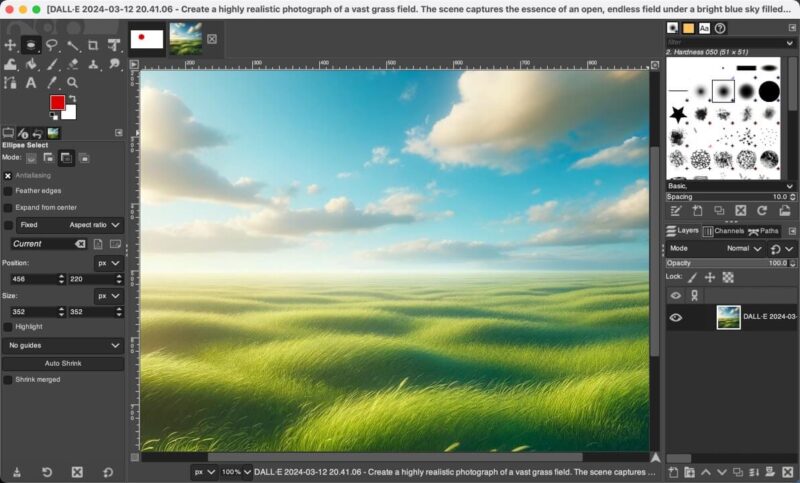This screenshot has height=483, width=800.
Task: Select the Ellipse Select tool
Action: click(31, 45)
